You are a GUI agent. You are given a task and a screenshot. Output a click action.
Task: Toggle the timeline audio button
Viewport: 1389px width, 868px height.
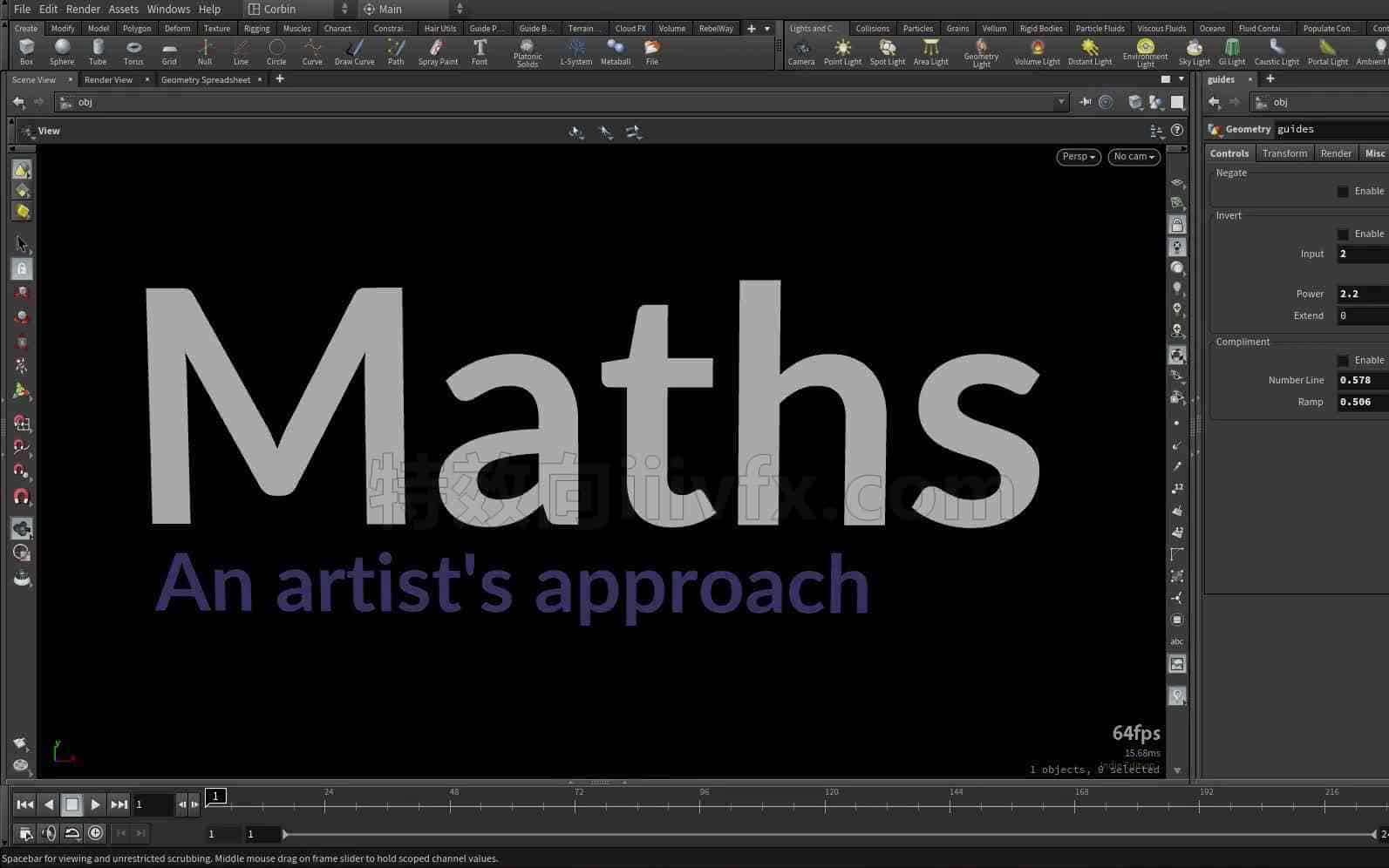point(49,833)
